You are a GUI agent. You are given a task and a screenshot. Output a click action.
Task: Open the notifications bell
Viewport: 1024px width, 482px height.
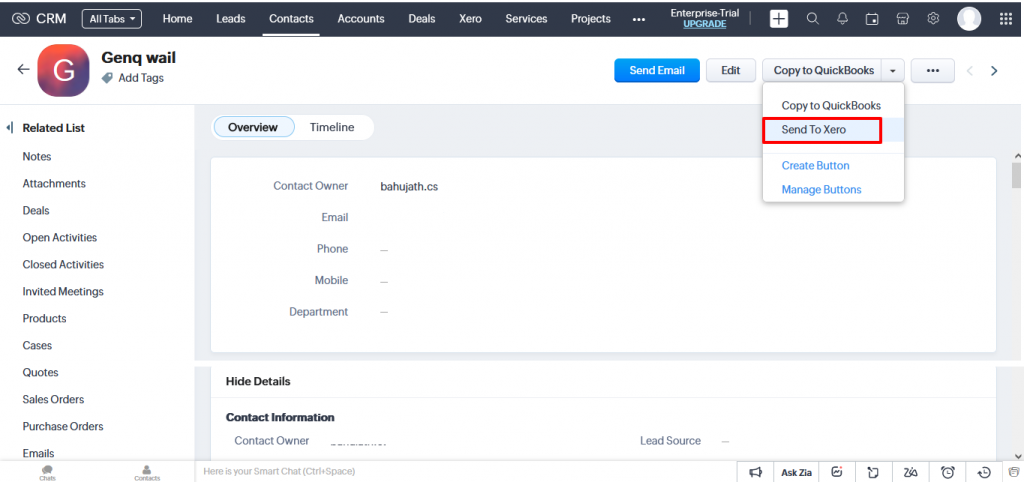(842, 19)
